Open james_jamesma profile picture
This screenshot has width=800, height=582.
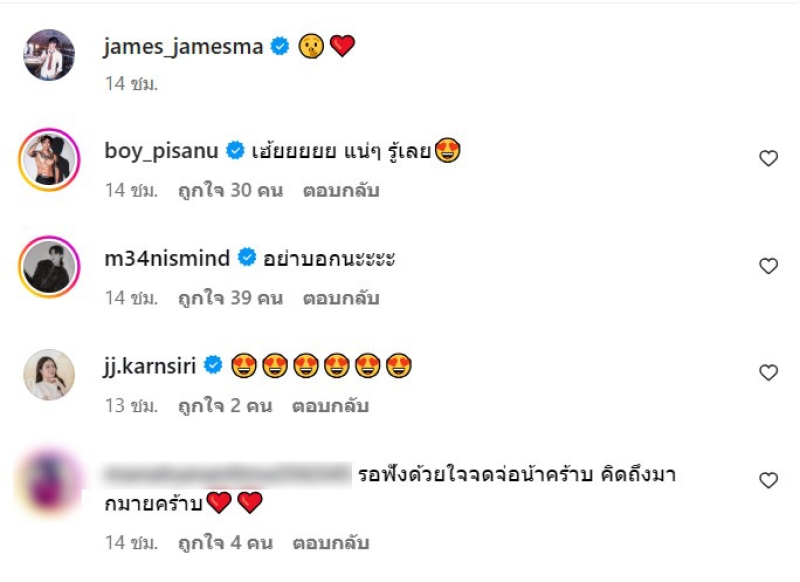point(49,55)
